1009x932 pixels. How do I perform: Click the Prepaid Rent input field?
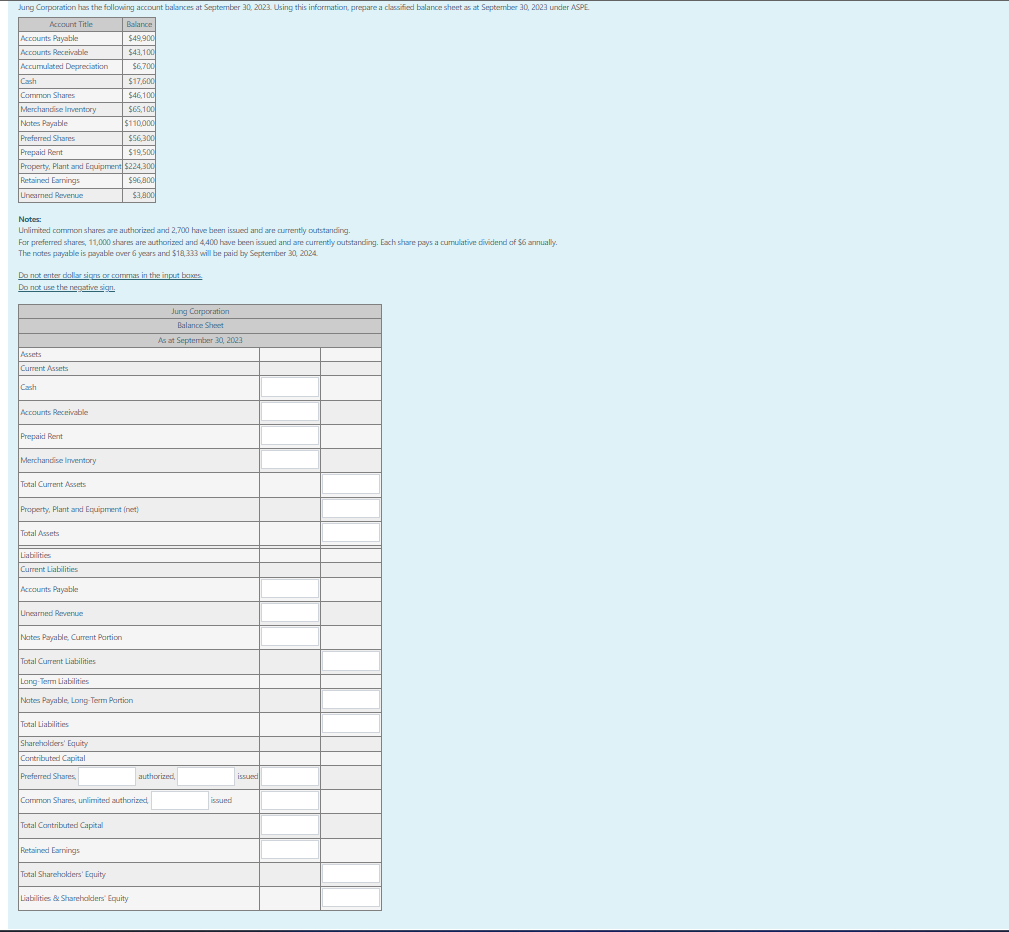[289, 435]
